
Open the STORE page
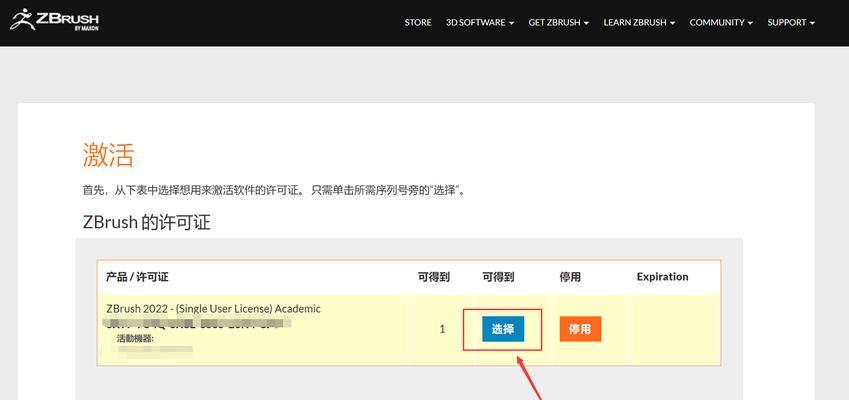[x=418, y=23]
